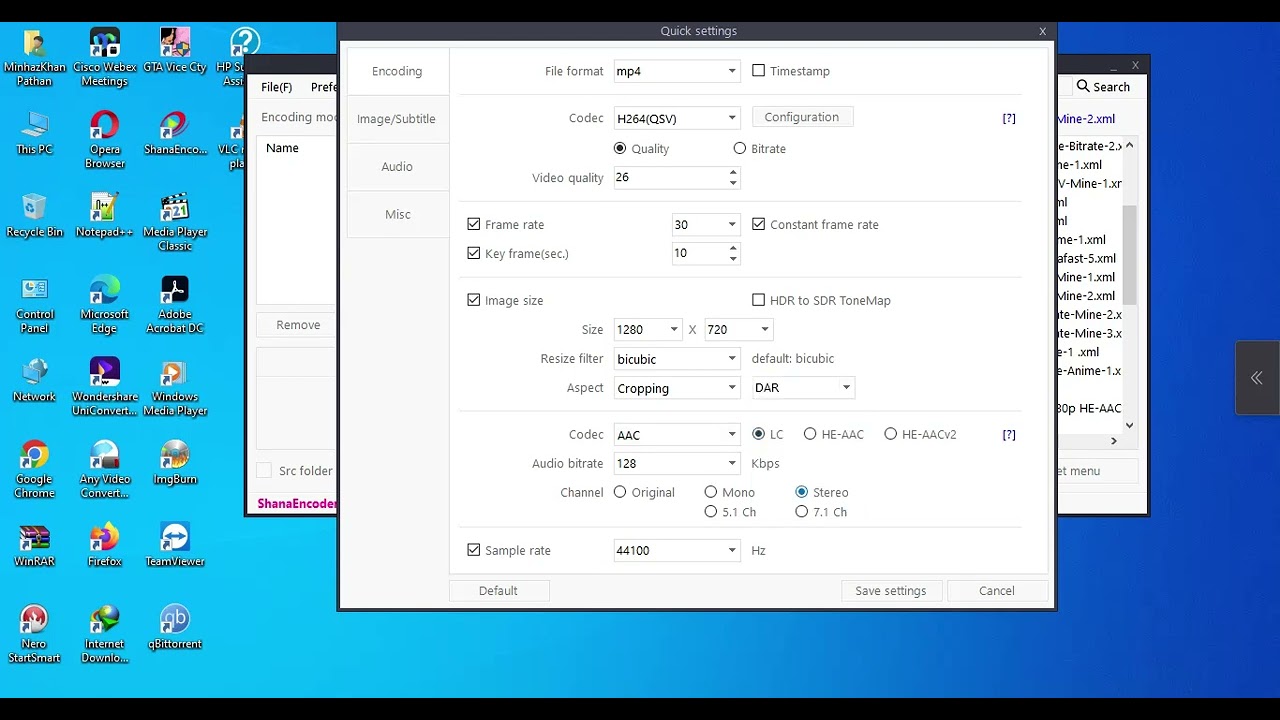
Task: Open the Control Panel desktop icon
Action: pyautogui.click(x=34, y=305)
